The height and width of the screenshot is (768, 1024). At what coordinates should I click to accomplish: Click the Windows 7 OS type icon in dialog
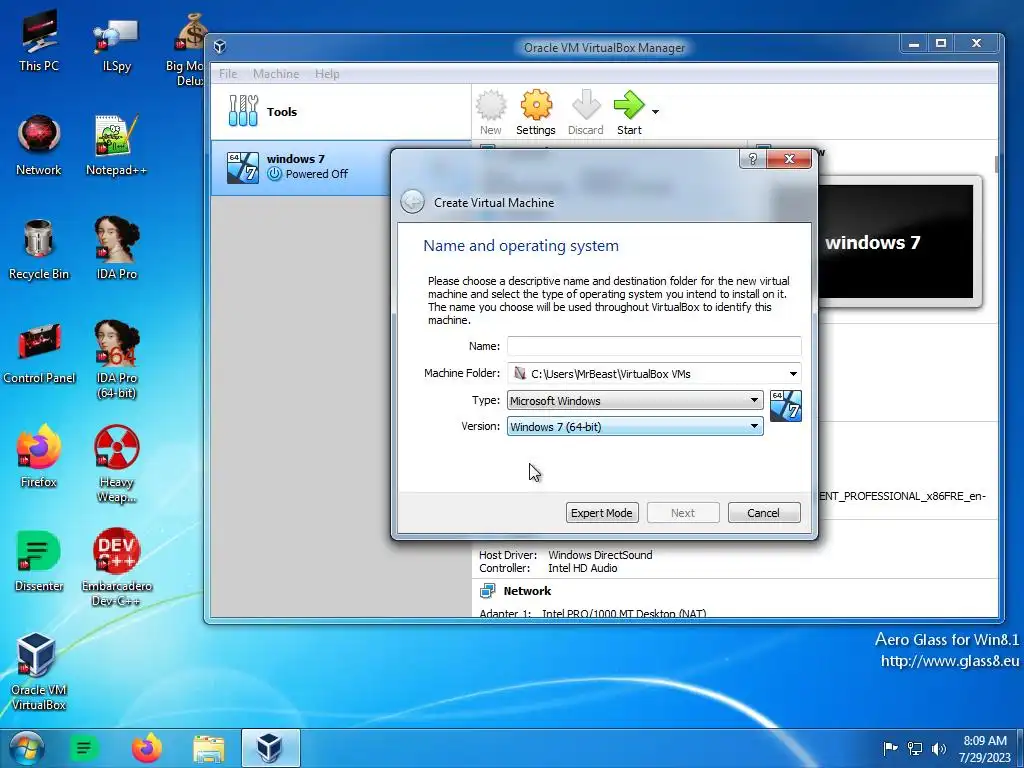point(786,406)
